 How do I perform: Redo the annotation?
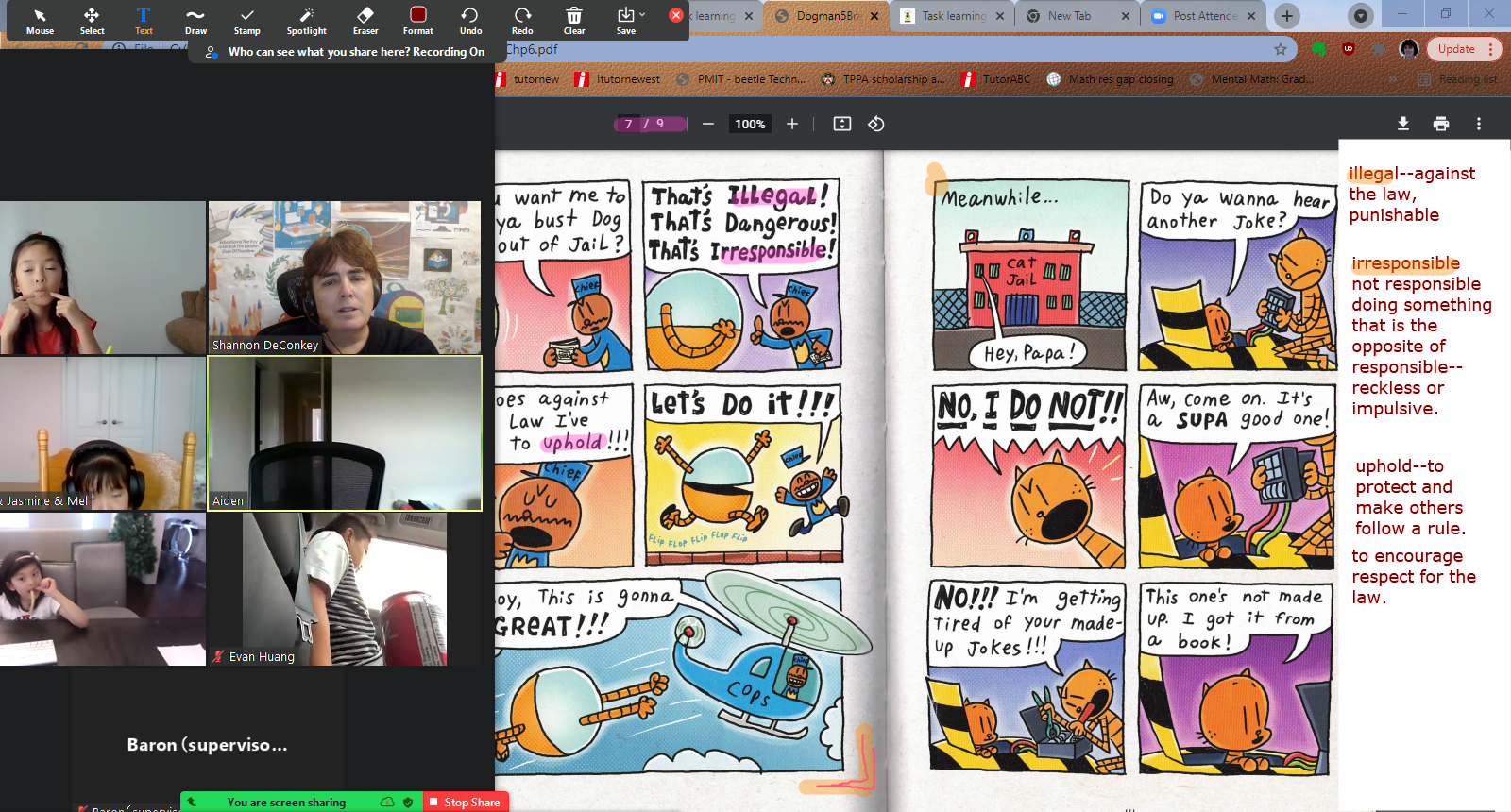pos(522,20)
